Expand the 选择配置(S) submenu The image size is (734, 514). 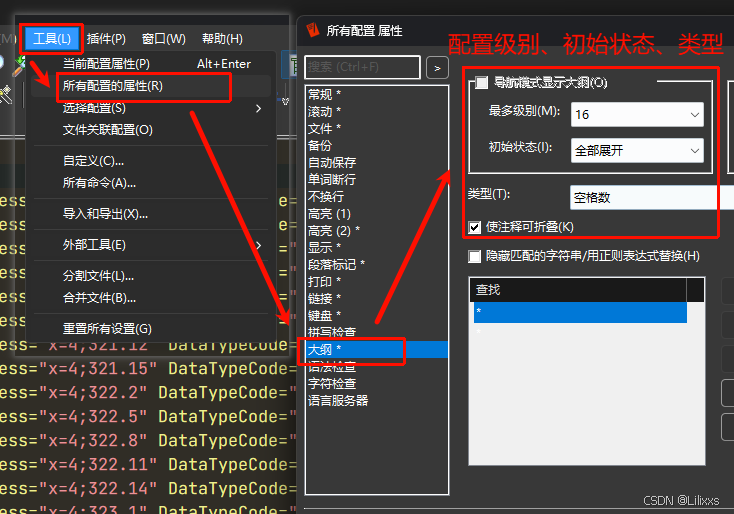pyautogui.click(x=151, y=108)
